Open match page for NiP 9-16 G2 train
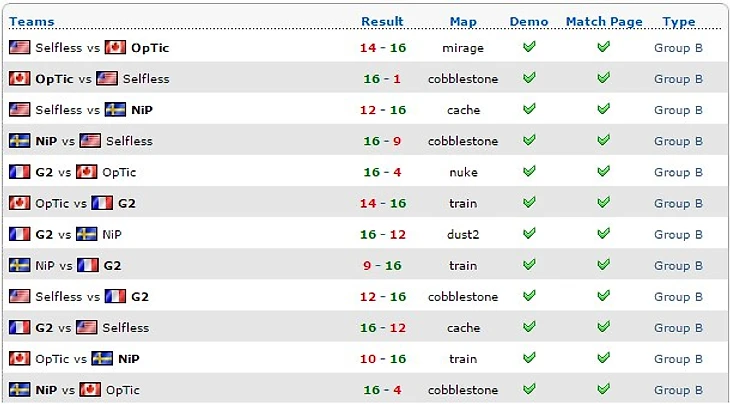 point(604,264)
